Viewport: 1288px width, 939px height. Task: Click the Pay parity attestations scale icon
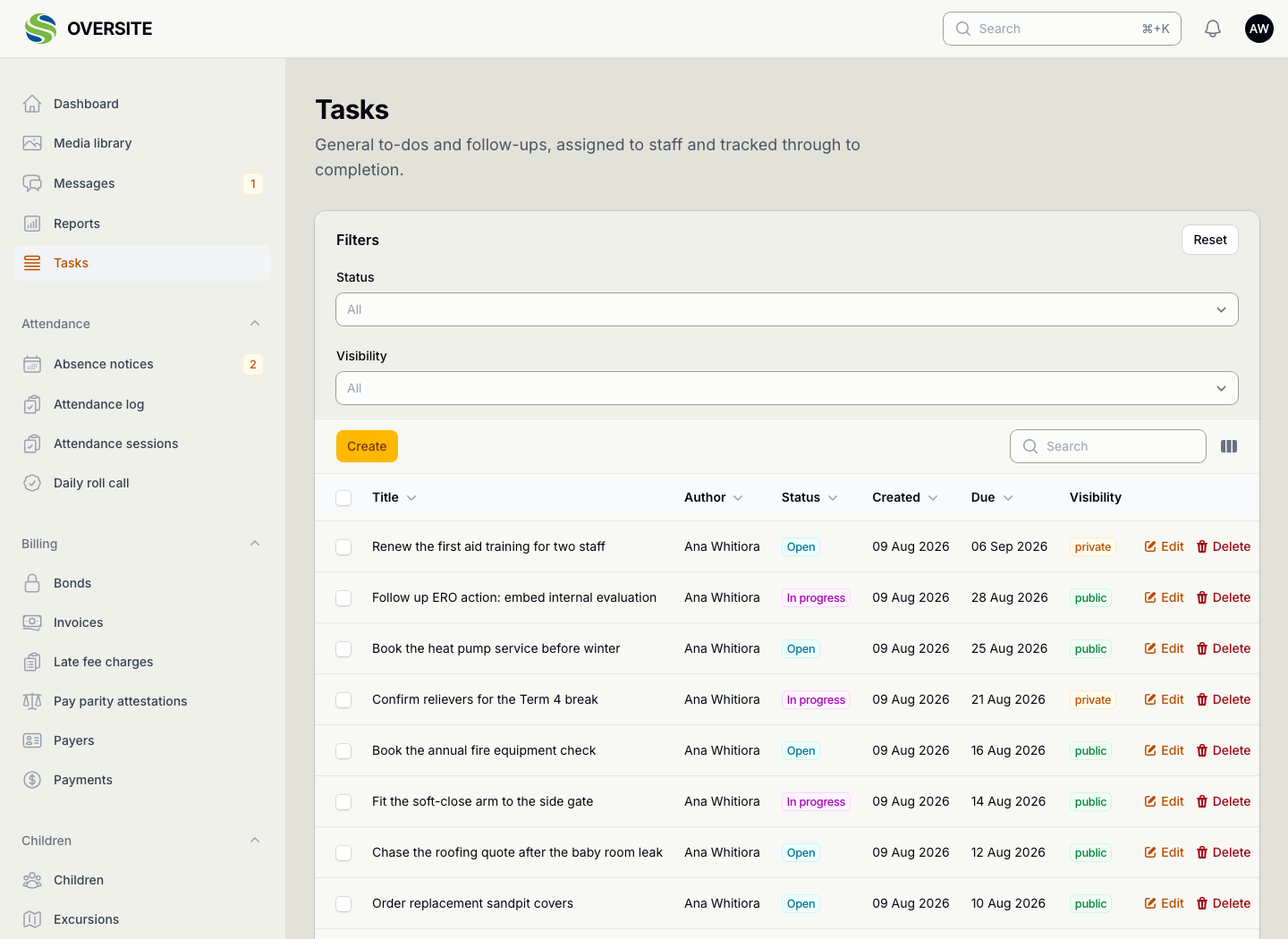click(32, 701)
